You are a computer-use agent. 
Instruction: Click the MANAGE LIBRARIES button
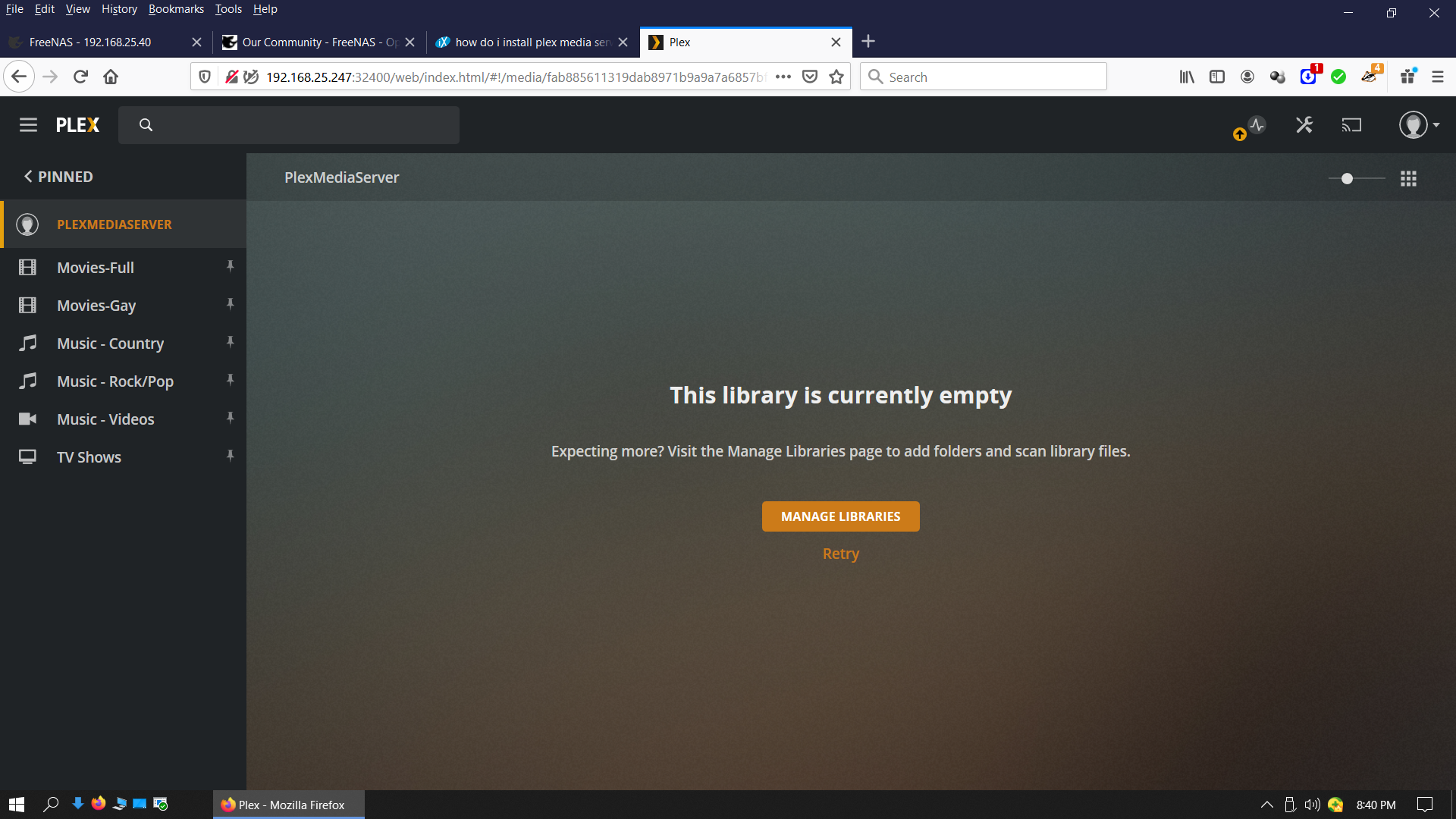pos(840,516)
